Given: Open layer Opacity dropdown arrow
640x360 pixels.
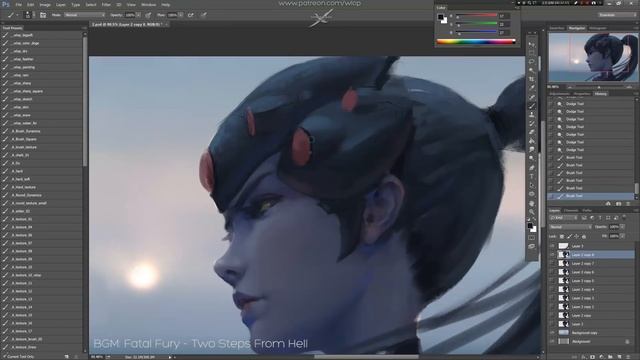Looking at the screenshot, I should pyautogui.click(x=622, y=227).
